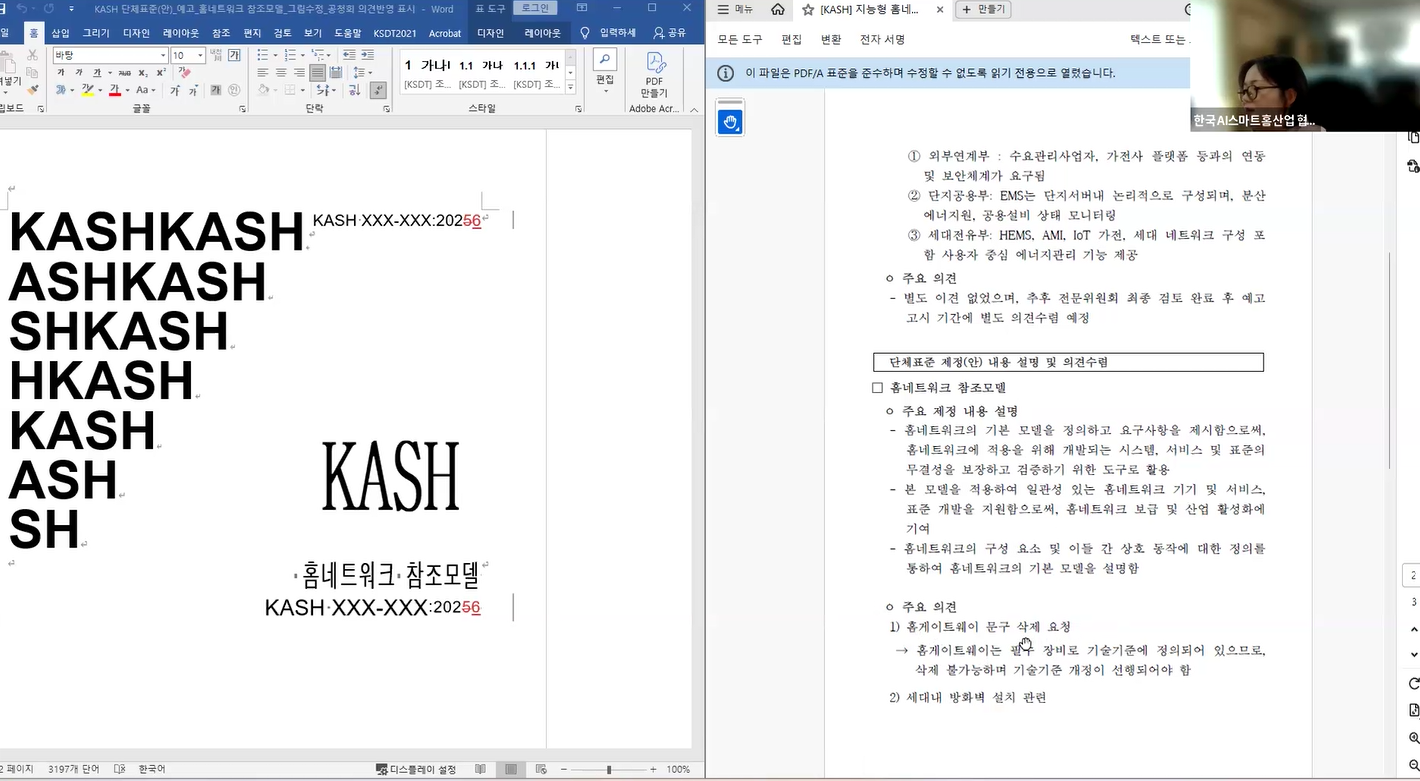This screenshot has width=1420, height=781.
Task: Open the Acrobat home icon
Action: (x=778, y=10)
